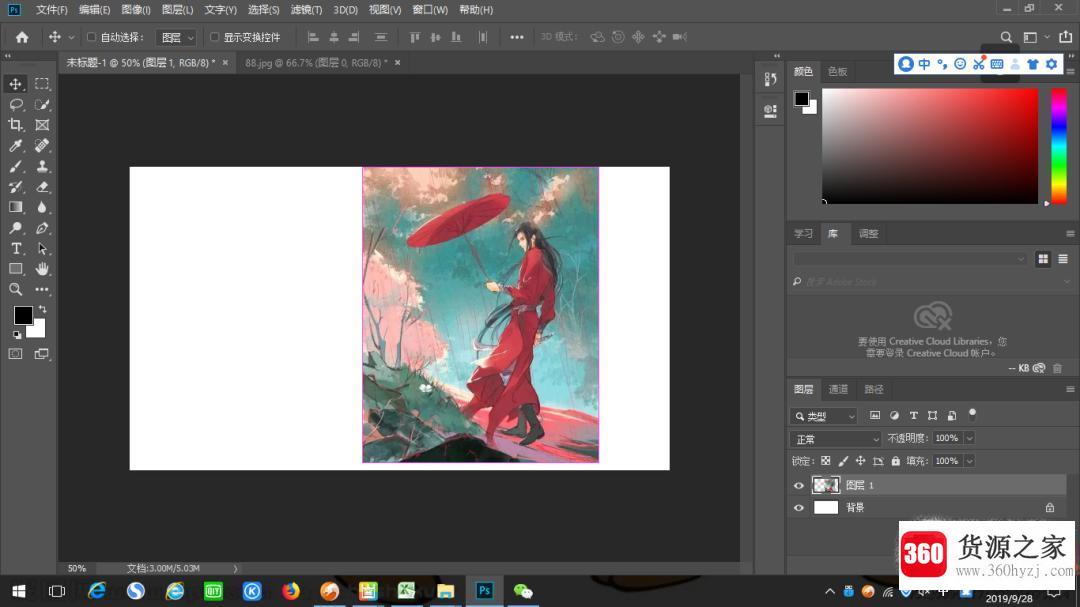
Task: Open the Move tool preset picker arrow
Action: click(x=71, y=37)
